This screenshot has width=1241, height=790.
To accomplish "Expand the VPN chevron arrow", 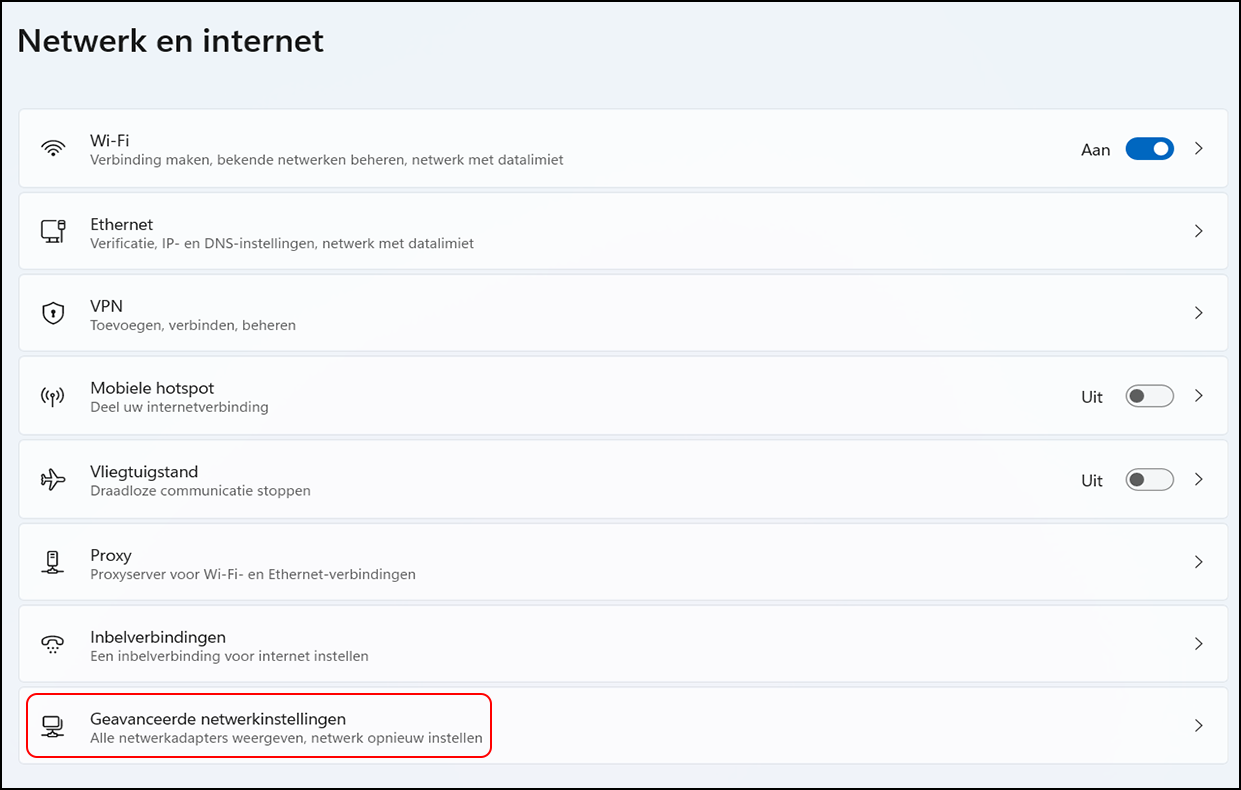I will pos(1198,313).
